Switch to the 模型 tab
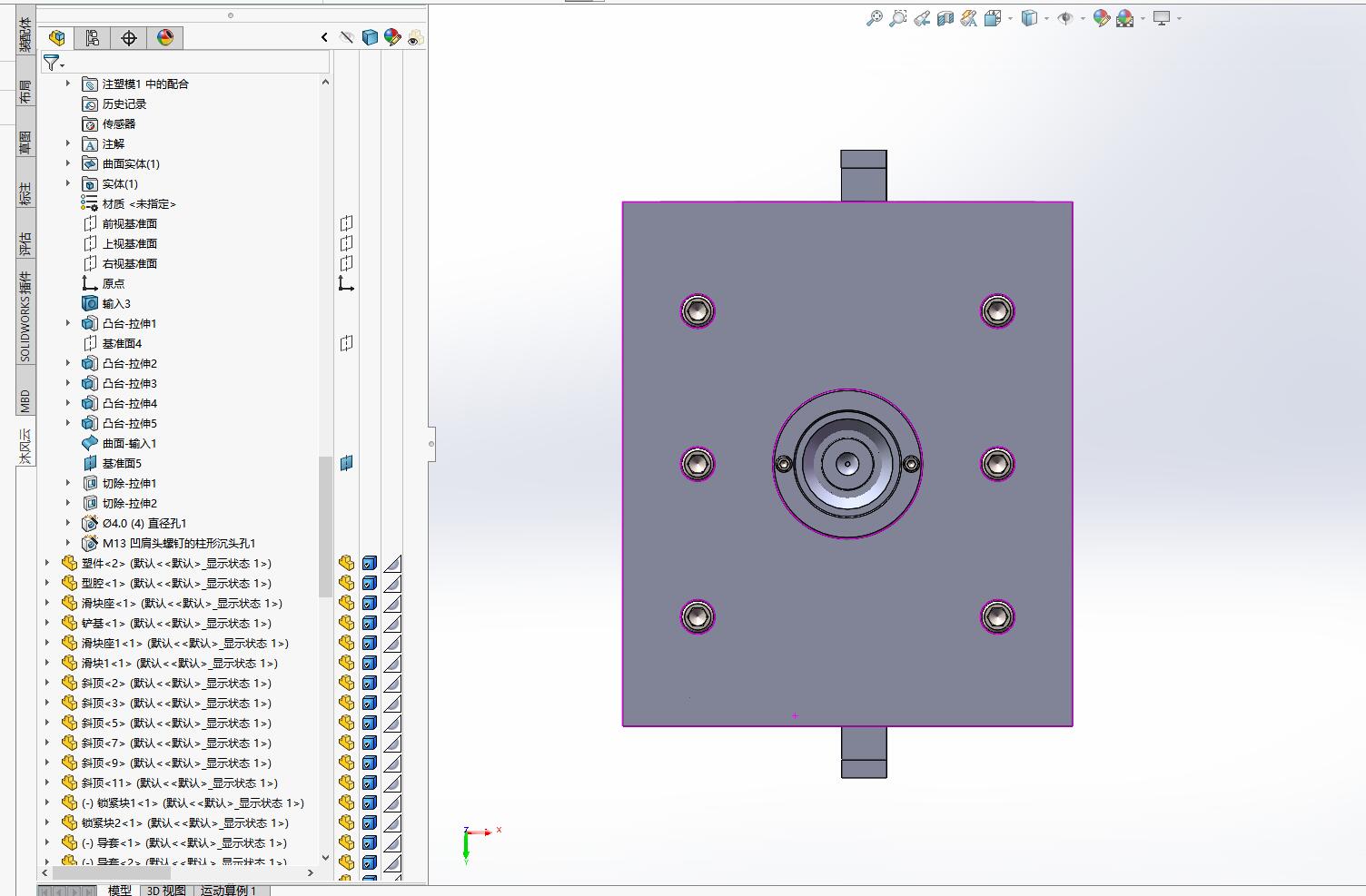This screenshot has height=896, width=1366. pyautogui.click(x=120, y=890)
